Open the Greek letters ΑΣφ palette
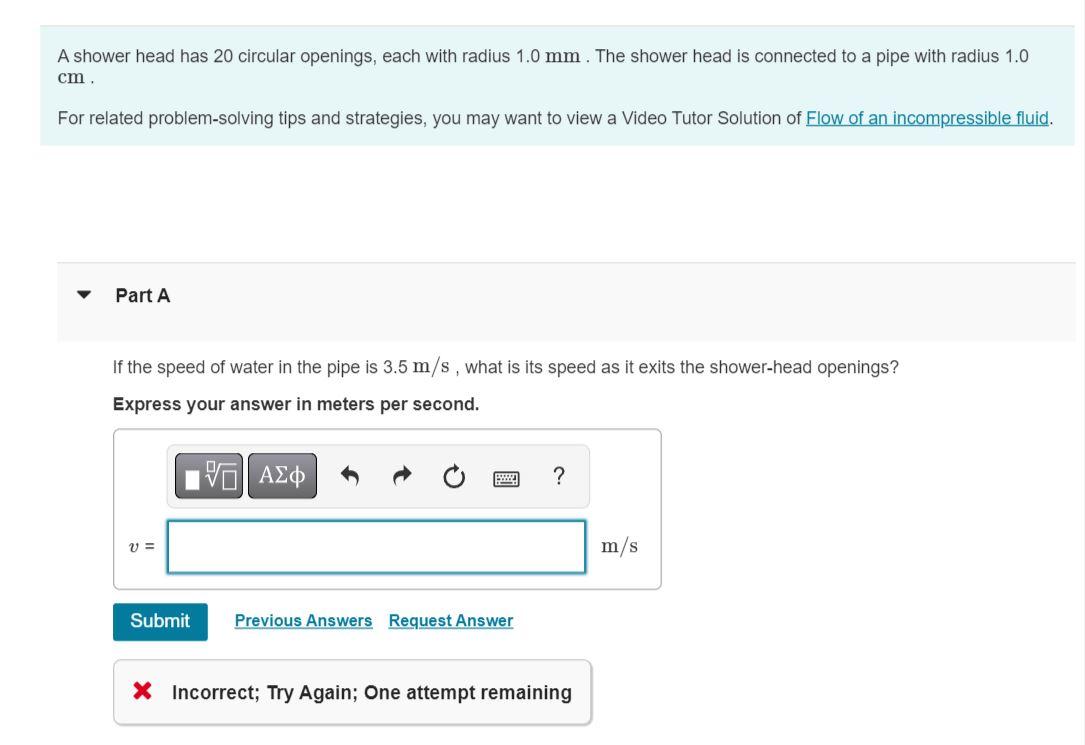The image size is (1085, 745). pos(281,475)
